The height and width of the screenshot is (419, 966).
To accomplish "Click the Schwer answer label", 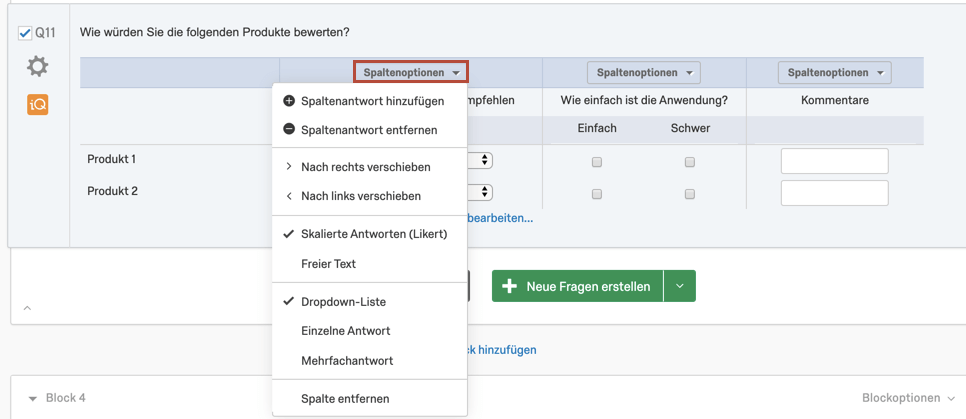I will 690,128.
